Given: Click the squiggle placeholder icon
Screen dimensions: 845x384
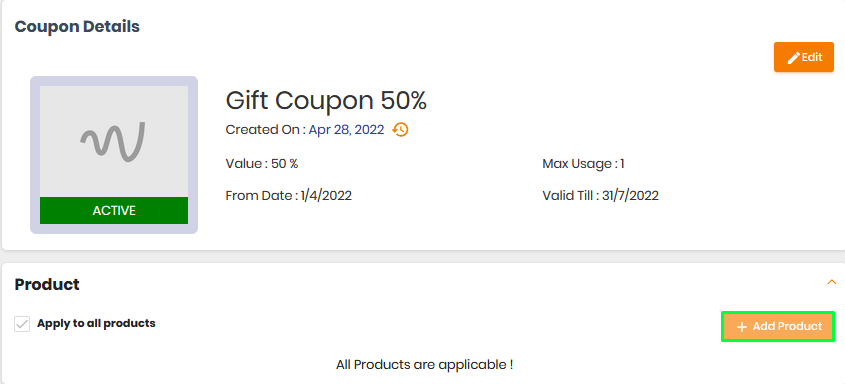Looking at the screenshot, I should (x=113, y=142).
